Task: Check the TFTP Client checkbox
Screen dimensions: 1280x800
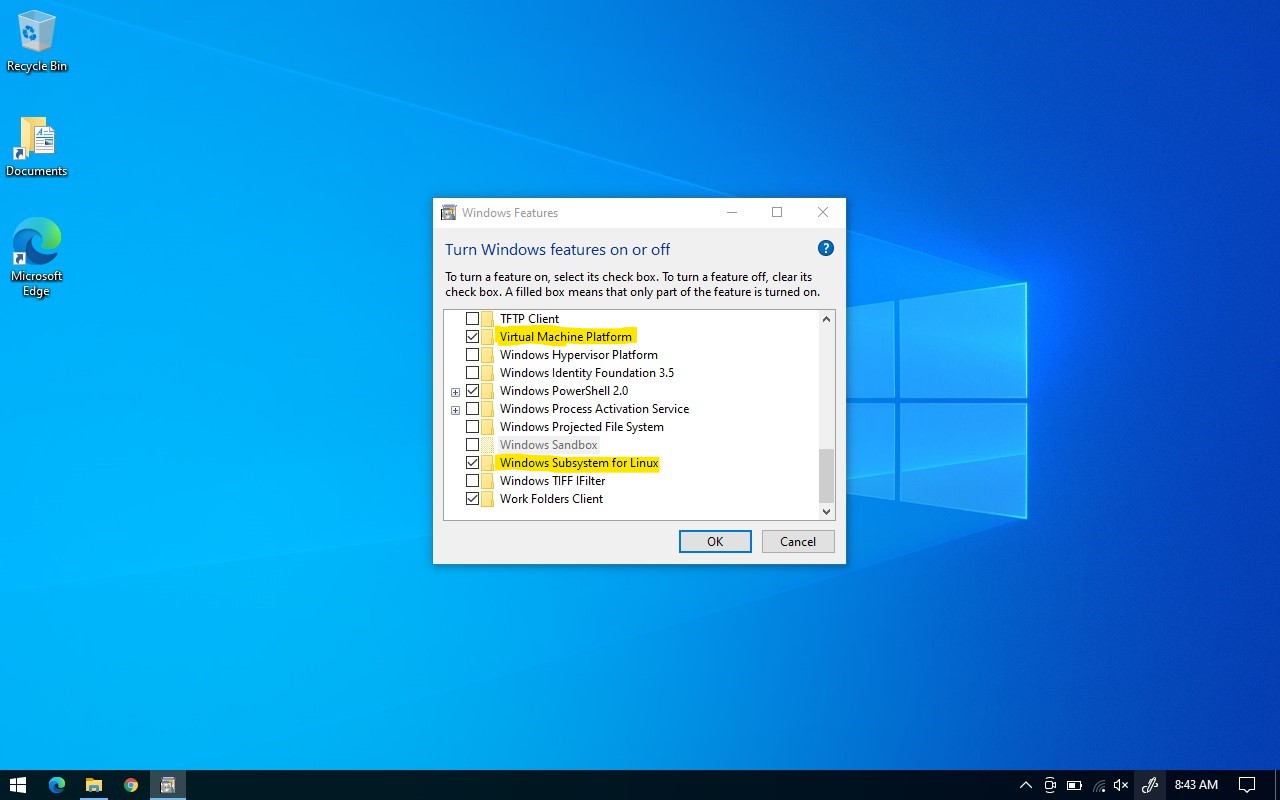Action: [473, 319]
